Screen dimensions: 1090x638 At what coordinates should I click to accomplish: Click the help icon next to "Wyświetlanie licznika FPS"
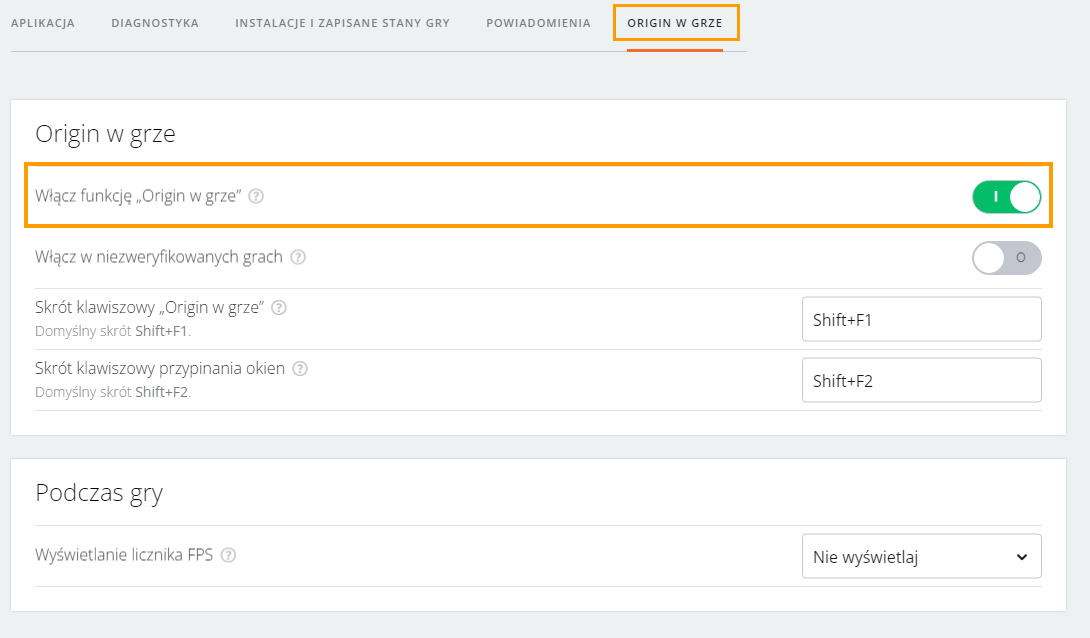tap(228, 555)
